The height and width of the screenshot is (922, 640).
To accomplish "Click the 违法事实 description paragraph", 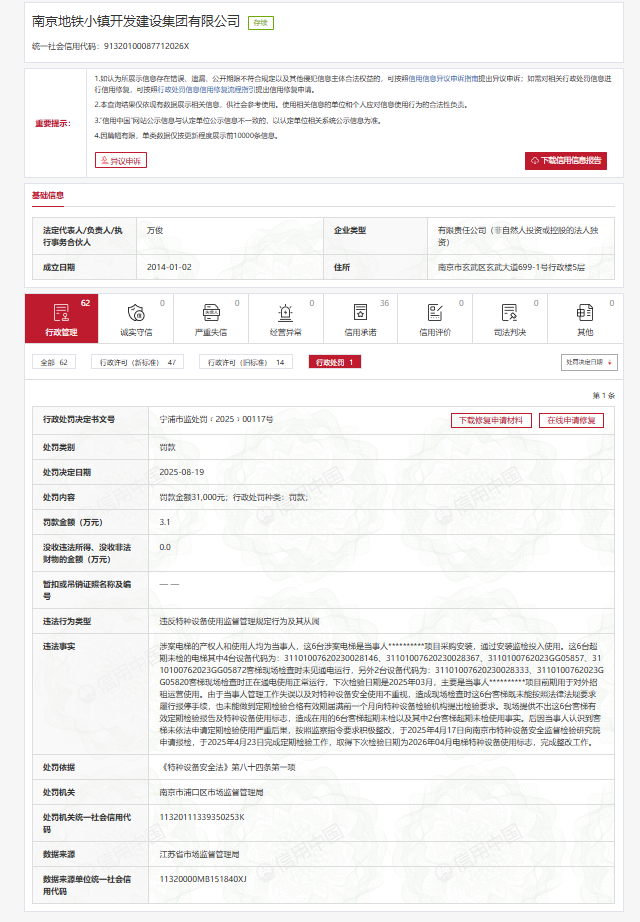I will point(381,694).
